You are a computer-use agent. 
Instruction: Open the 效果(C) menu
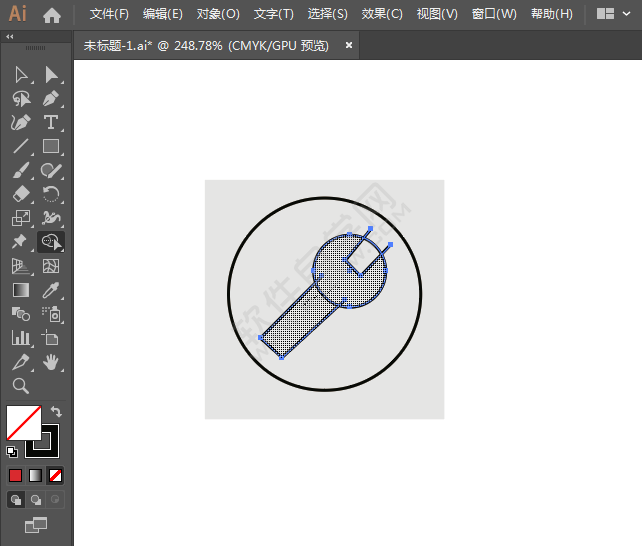(382, 14)
